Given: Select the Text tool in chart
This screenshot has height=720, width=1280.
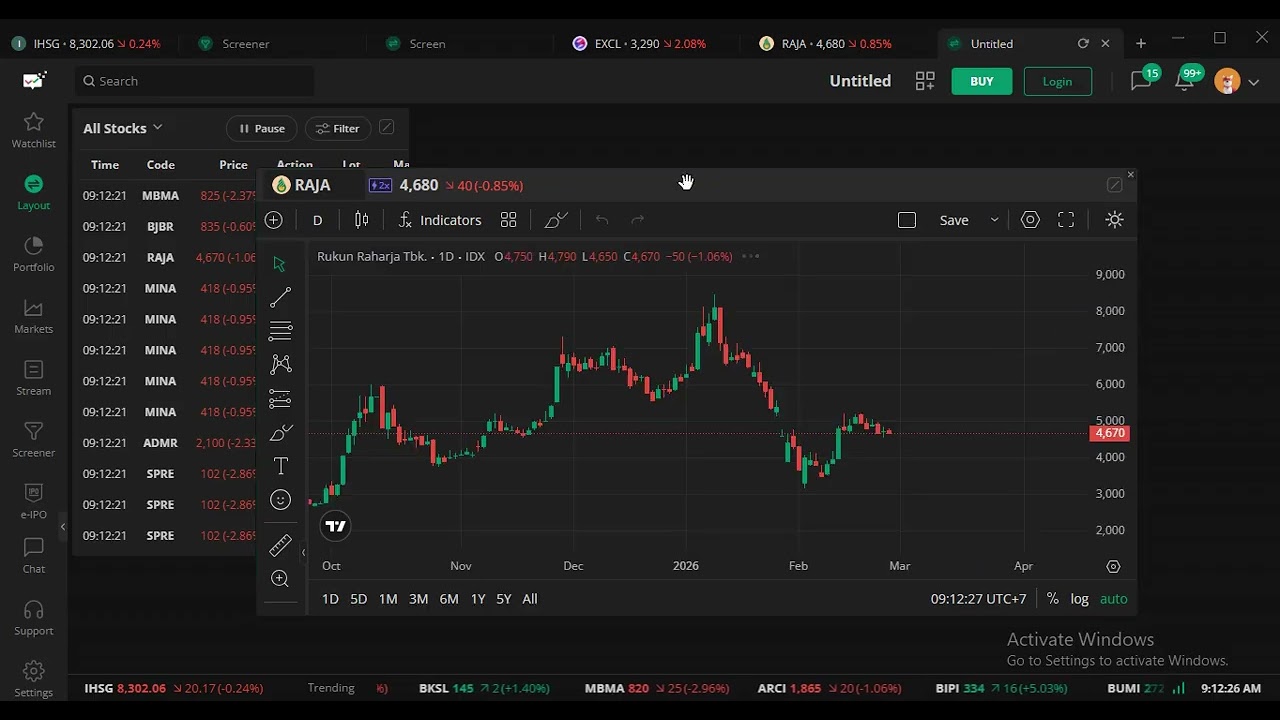Looking at the screenshot, I should coord(280,466).
